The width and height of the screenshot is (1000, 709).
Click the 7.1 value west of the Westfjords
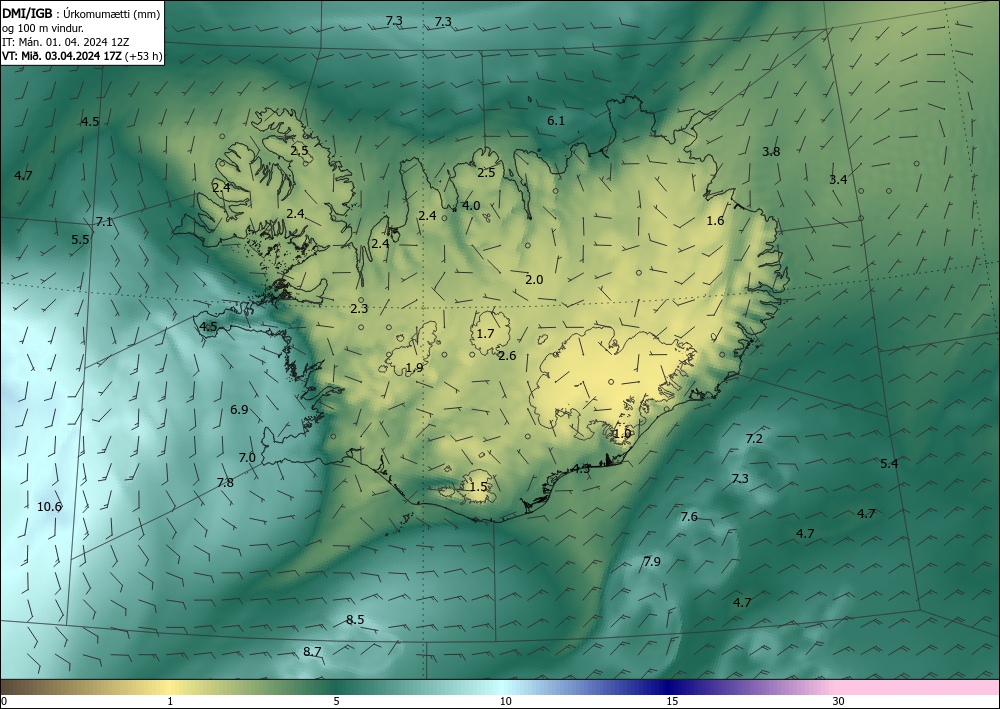pos(104,222)
